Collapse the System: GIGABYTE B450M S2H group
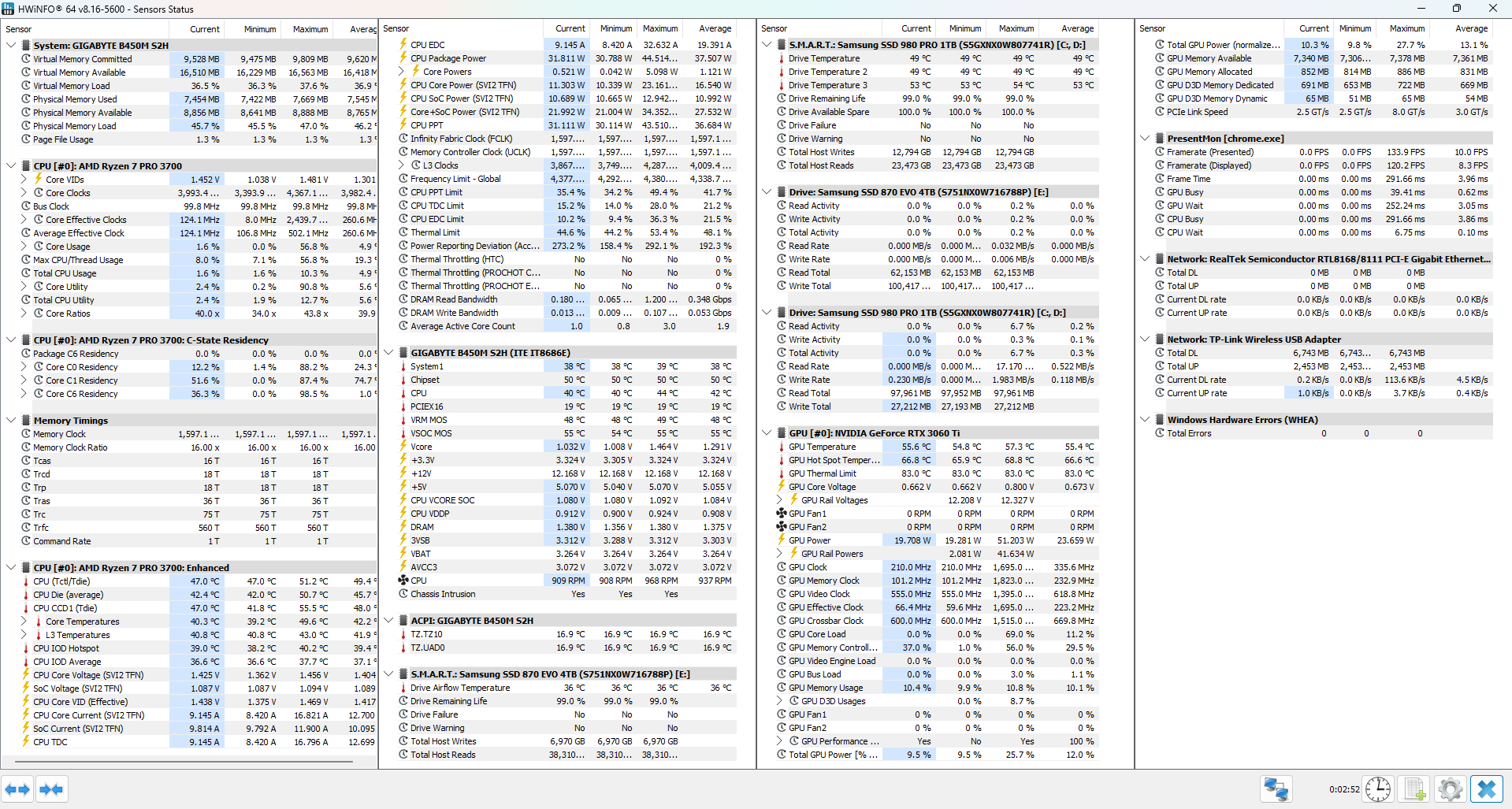This screenshot has height=809, width=1512. coord(11,46)
